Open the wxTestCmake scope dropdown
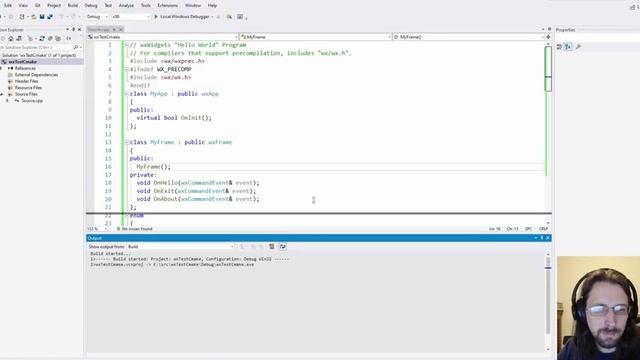The height and width of the screenshot is (360, 640). [162, 37]
